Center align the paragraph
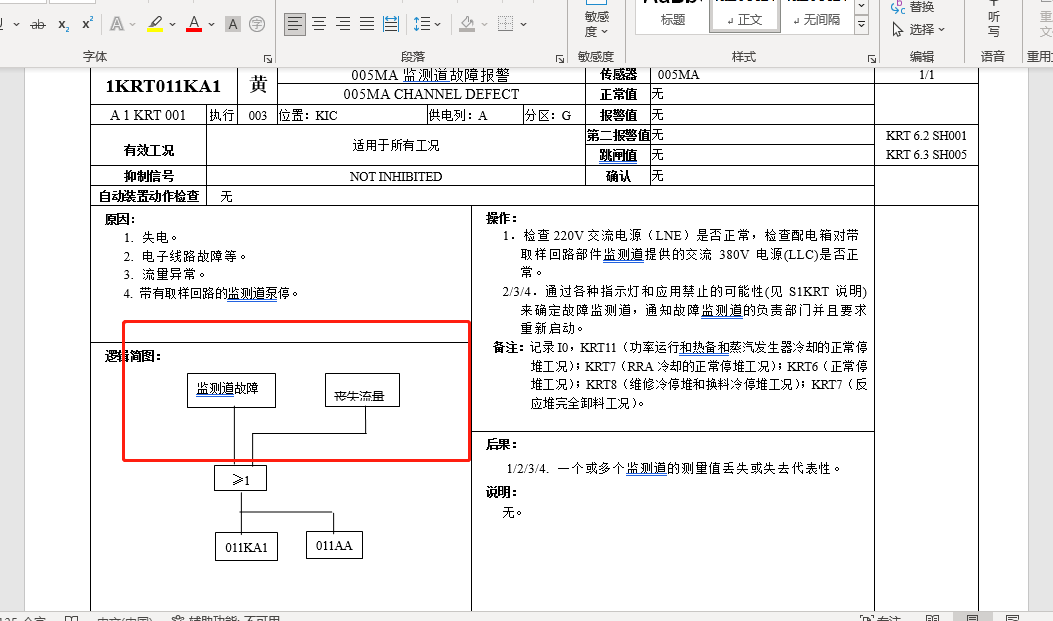The width and height of the screenshot is (1053, 621). [x=319, y=23]
